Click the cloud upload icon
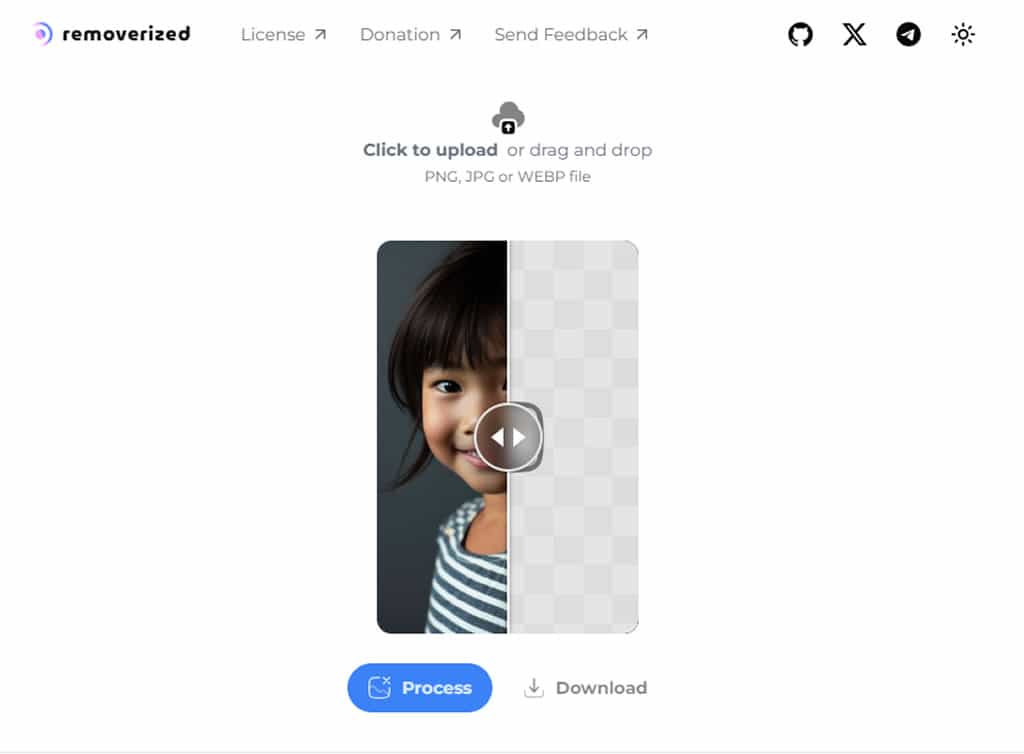 click(x=508, y=118)
